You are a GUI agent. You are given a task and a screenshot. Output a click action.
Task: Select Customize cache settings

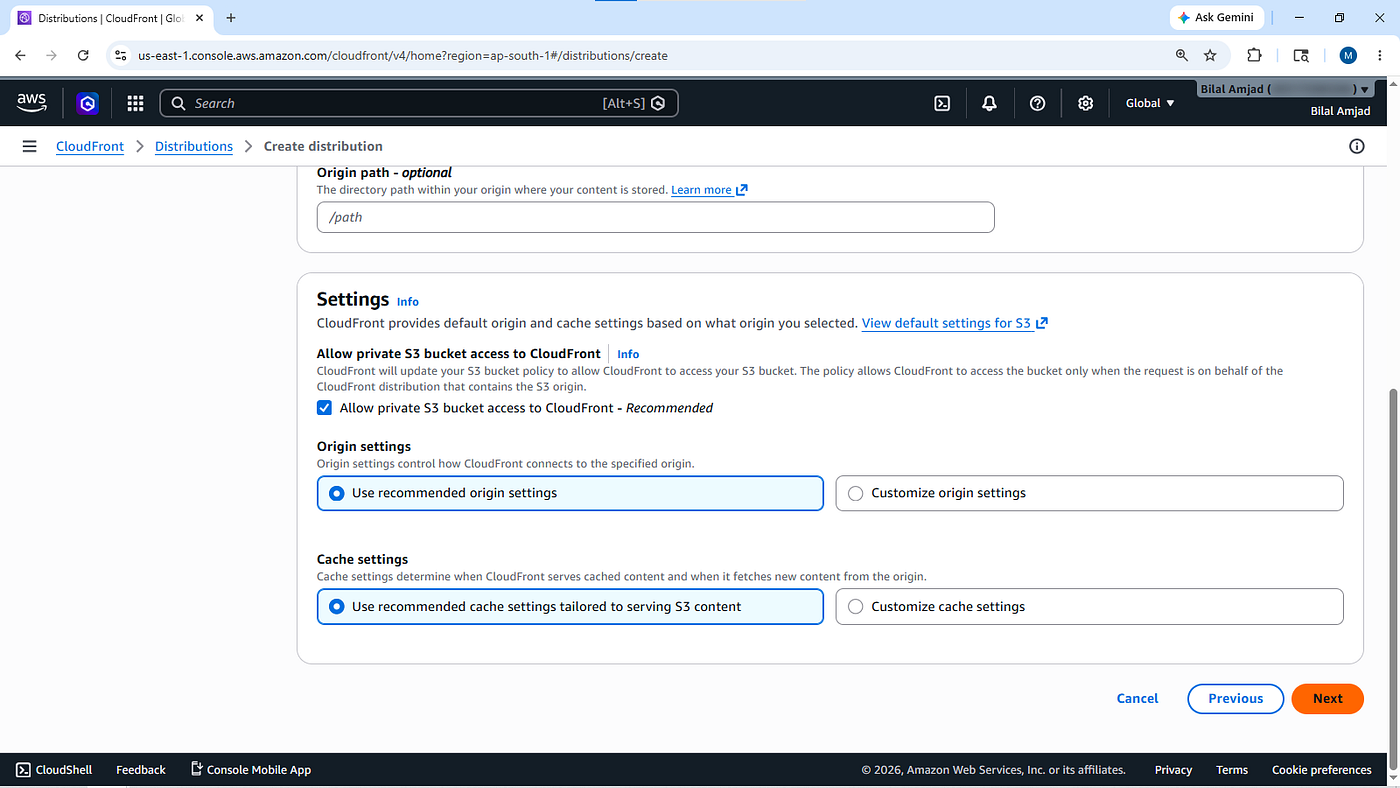(x=1089, y=607)
